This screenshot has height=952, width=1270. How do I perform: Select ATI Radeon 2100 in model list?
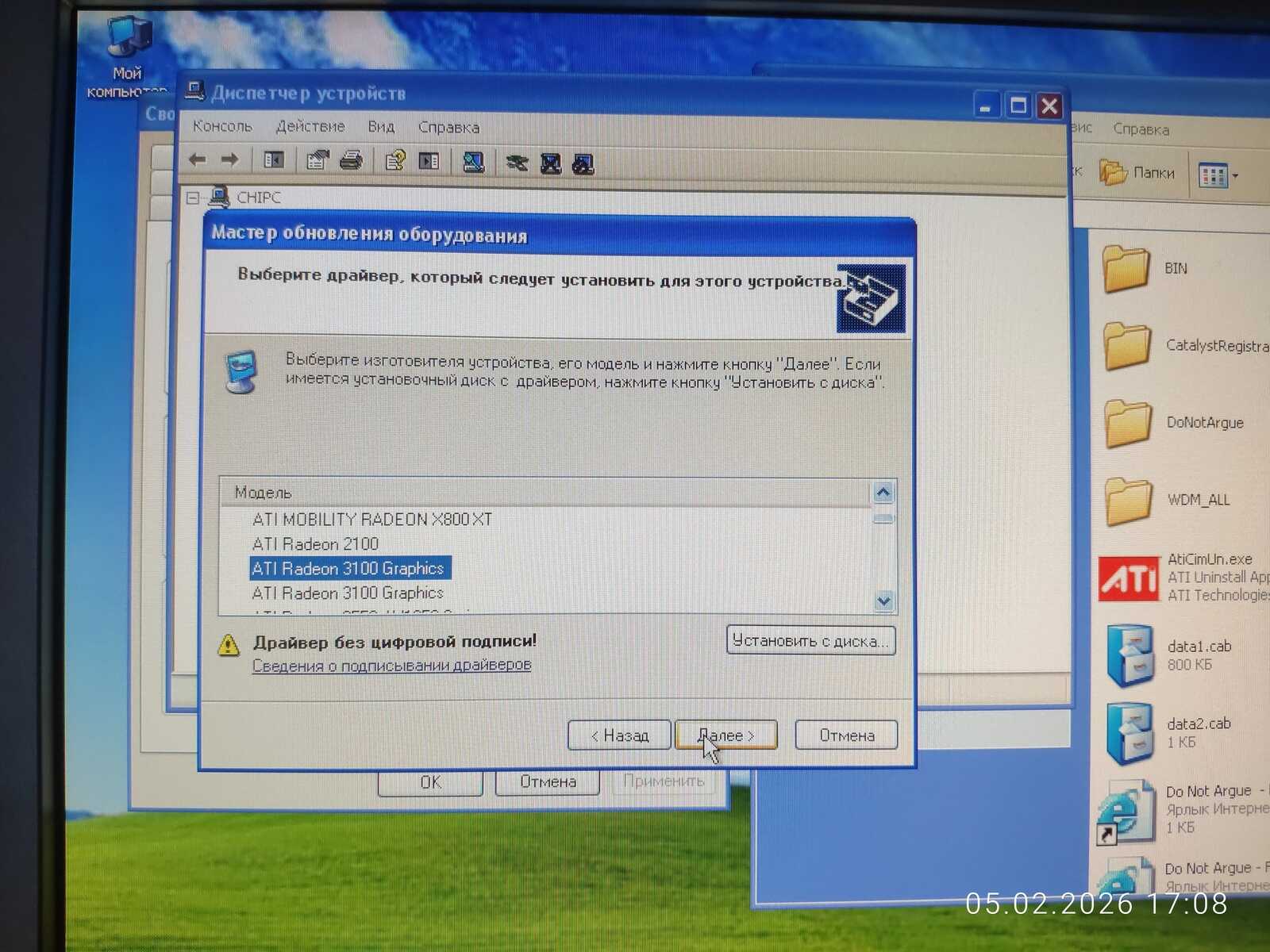(315, 544)
